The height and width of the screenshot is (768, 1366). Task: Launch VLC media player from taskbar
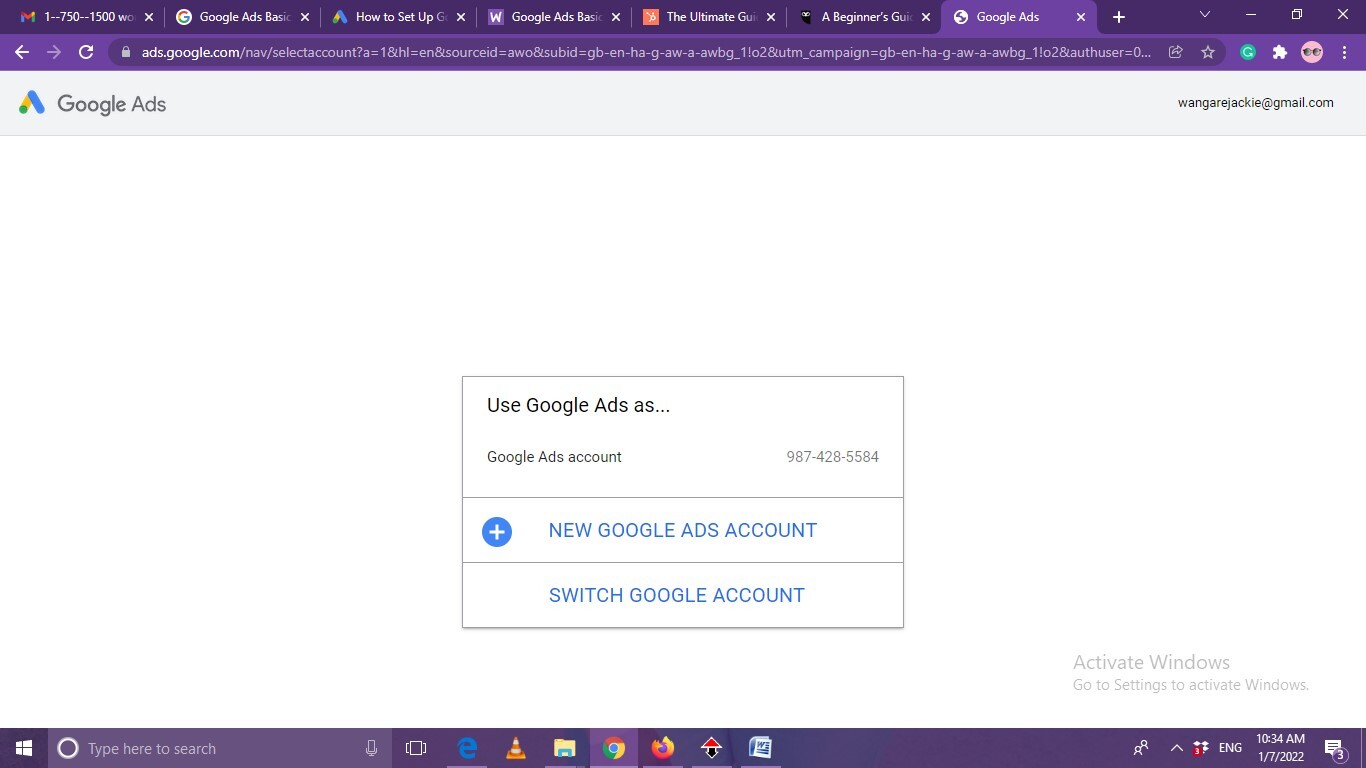click(x=516, y=748)
